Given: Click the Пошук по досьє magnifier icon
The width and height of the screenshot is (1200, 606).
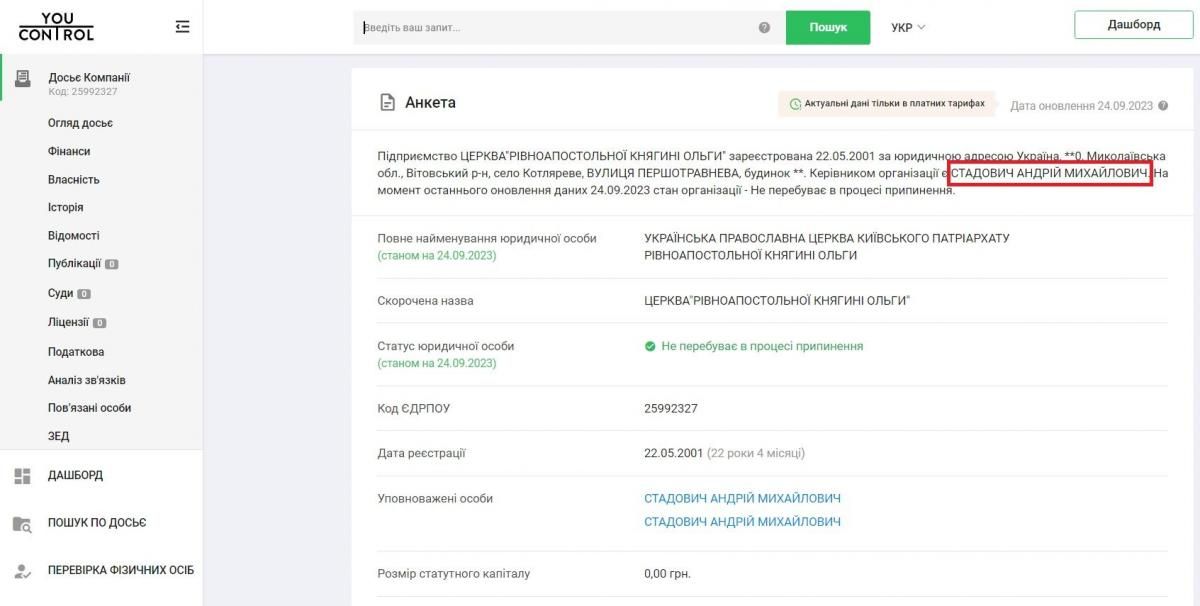Looking at the screenshot, I should click(x=21, y=522).
